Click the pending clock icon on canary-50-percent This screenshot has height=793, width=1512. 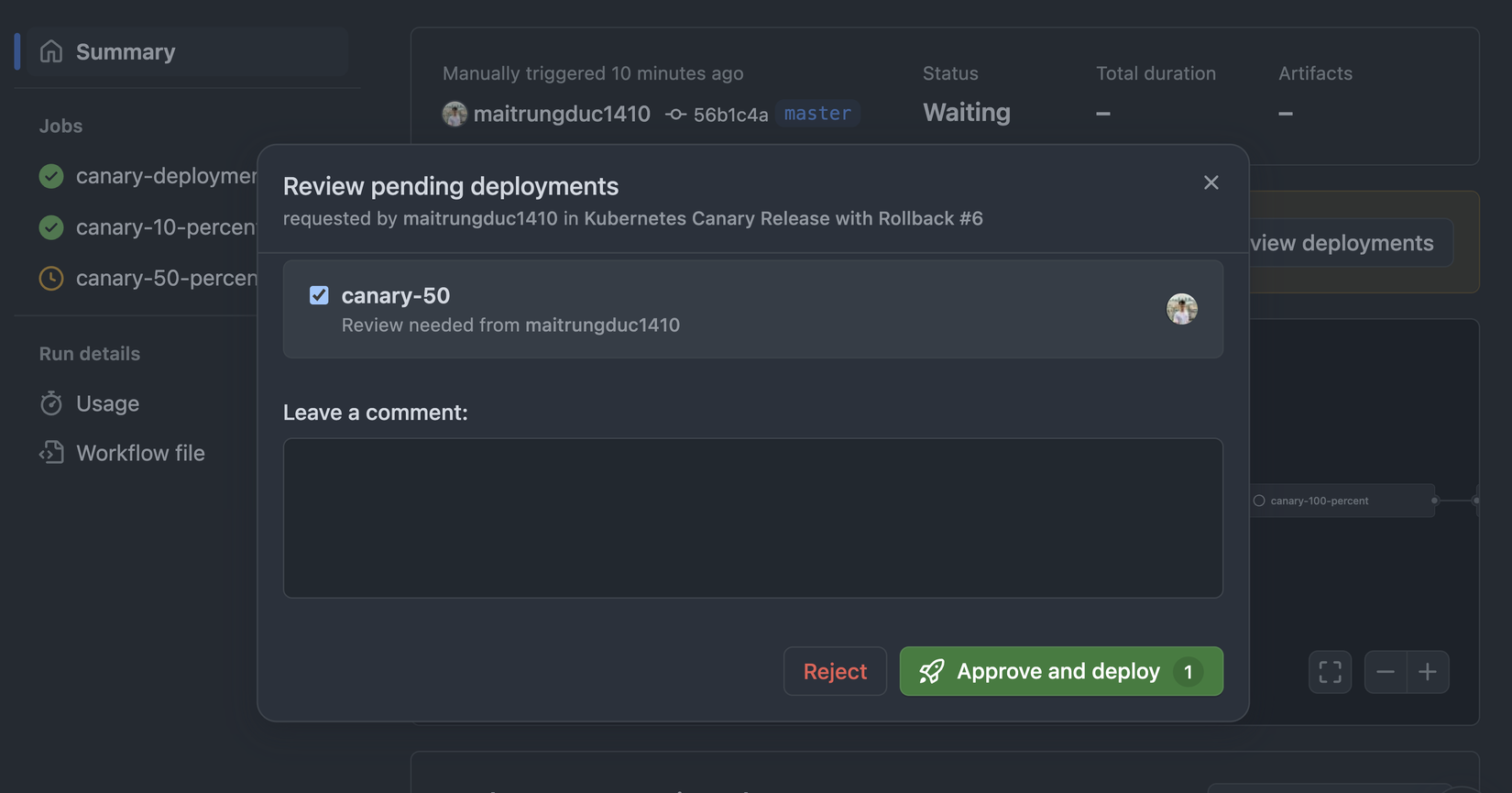(51, 278)
